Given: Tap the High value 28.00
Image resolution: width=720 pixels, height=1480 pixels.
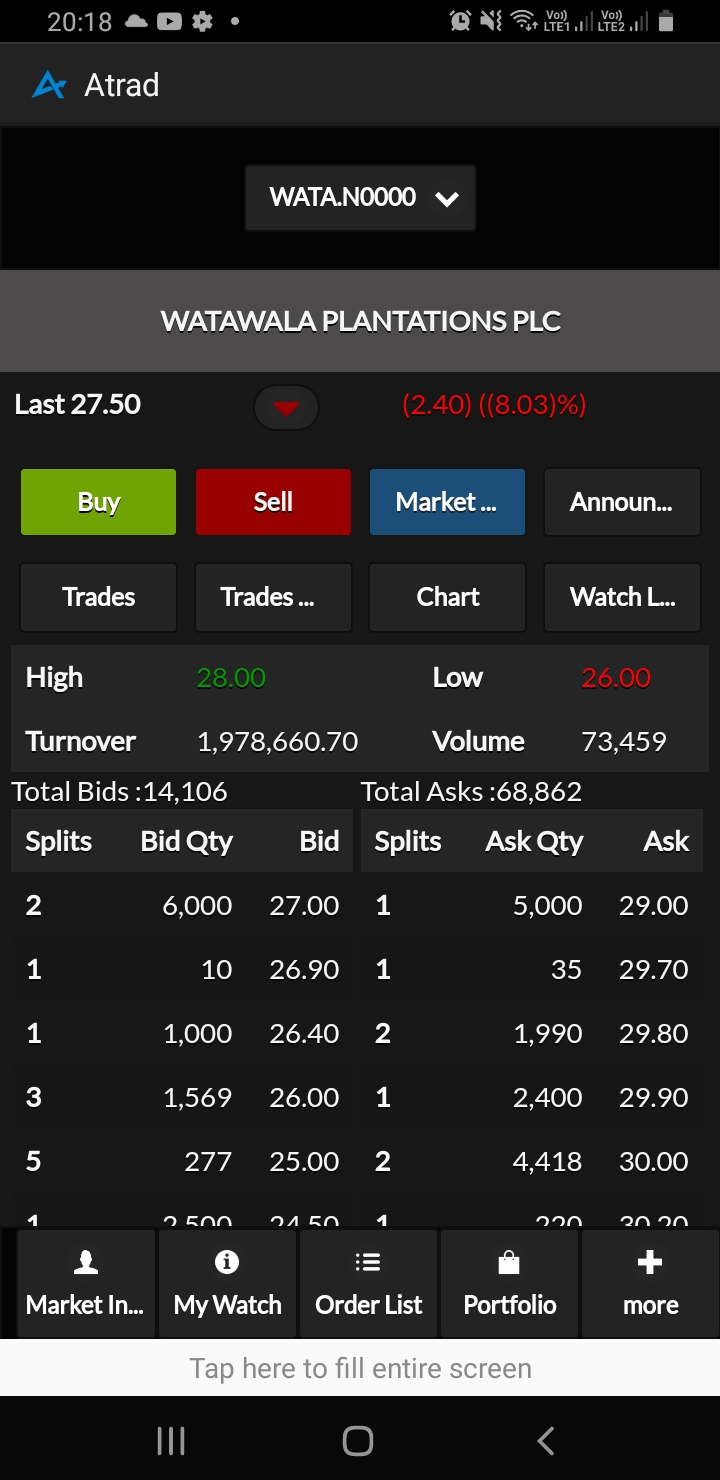Looking at the screenshot, I should (231, 678).
